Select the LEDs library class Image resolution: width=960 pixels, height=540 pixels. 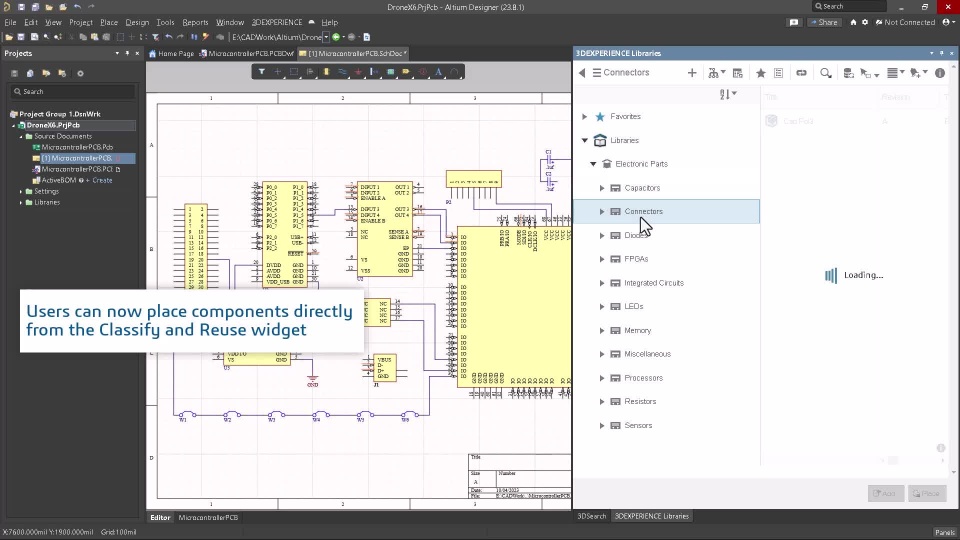pyautogui.click(x=634, y=306)
